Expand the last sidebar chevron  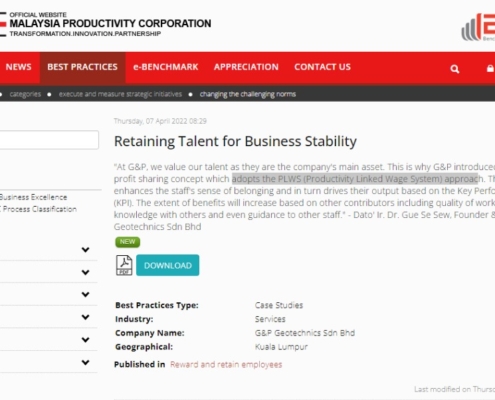pos(86,362)
